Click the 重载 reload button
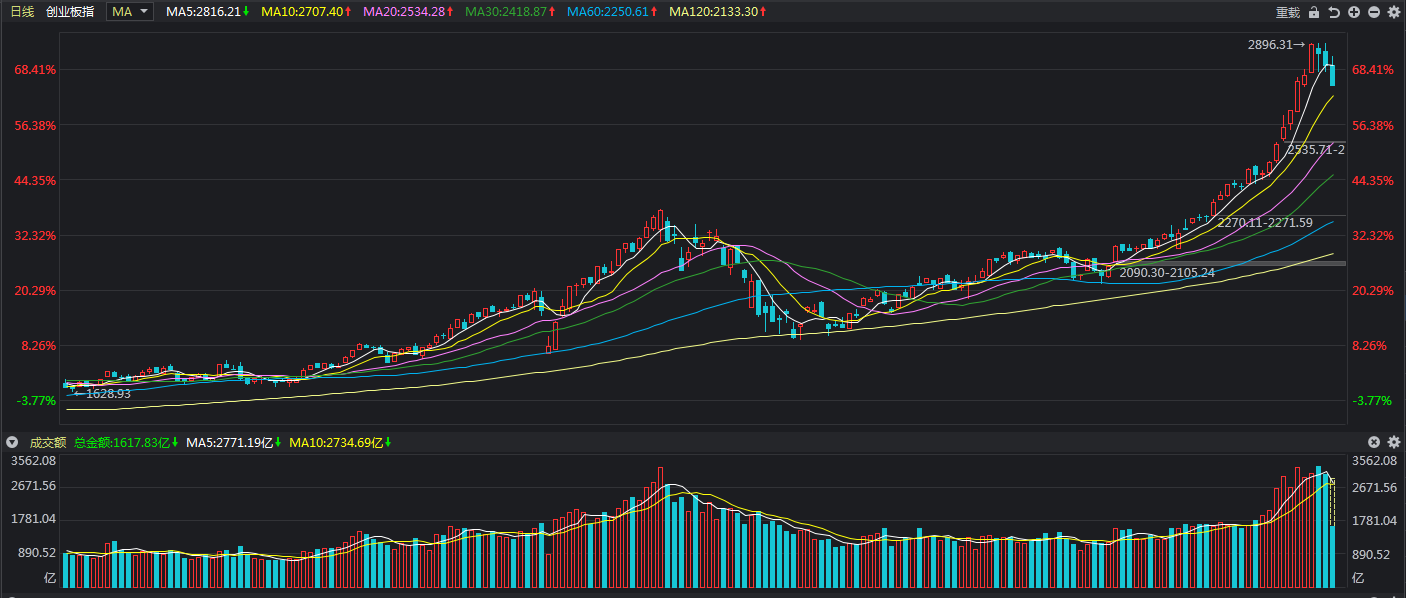Image resolution: width=1406 pixels, height=598 pixels. (1288, 12)
